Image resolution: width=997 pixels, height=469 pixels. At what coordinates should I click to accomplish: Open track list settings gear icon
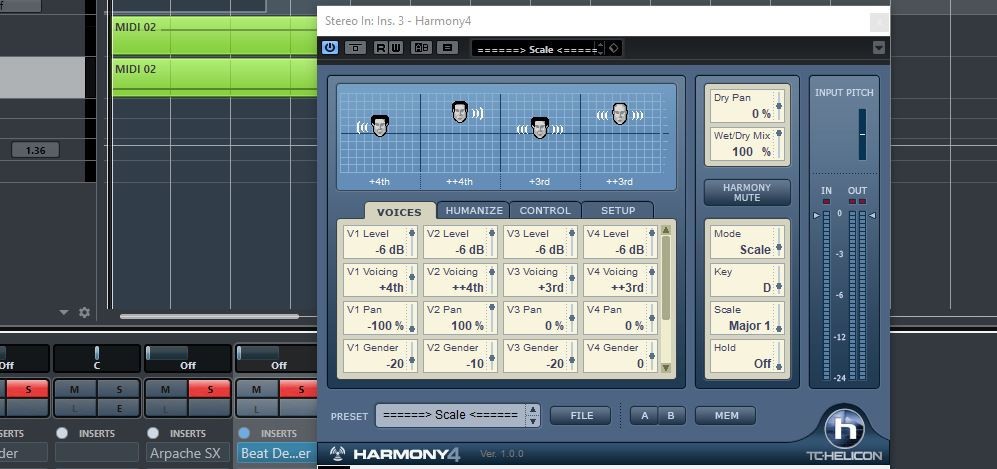84,313
